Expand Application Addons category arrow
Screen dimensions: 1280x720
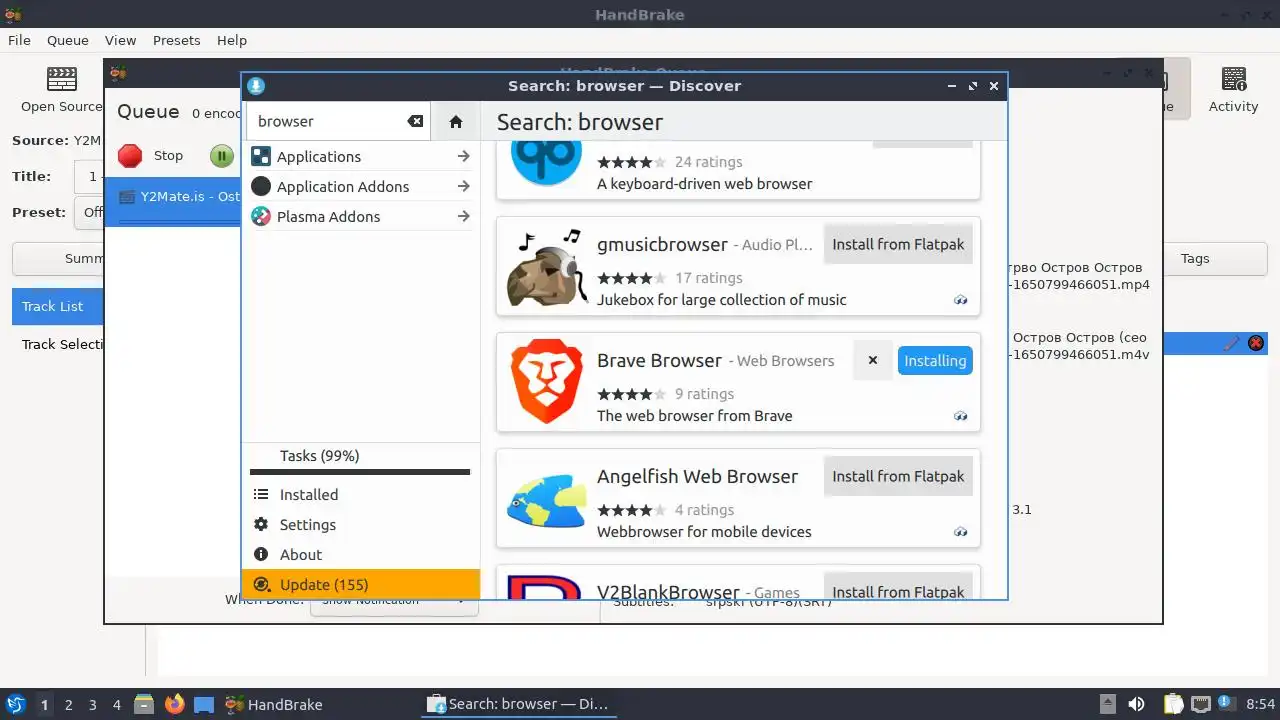[x=463, y=186]
